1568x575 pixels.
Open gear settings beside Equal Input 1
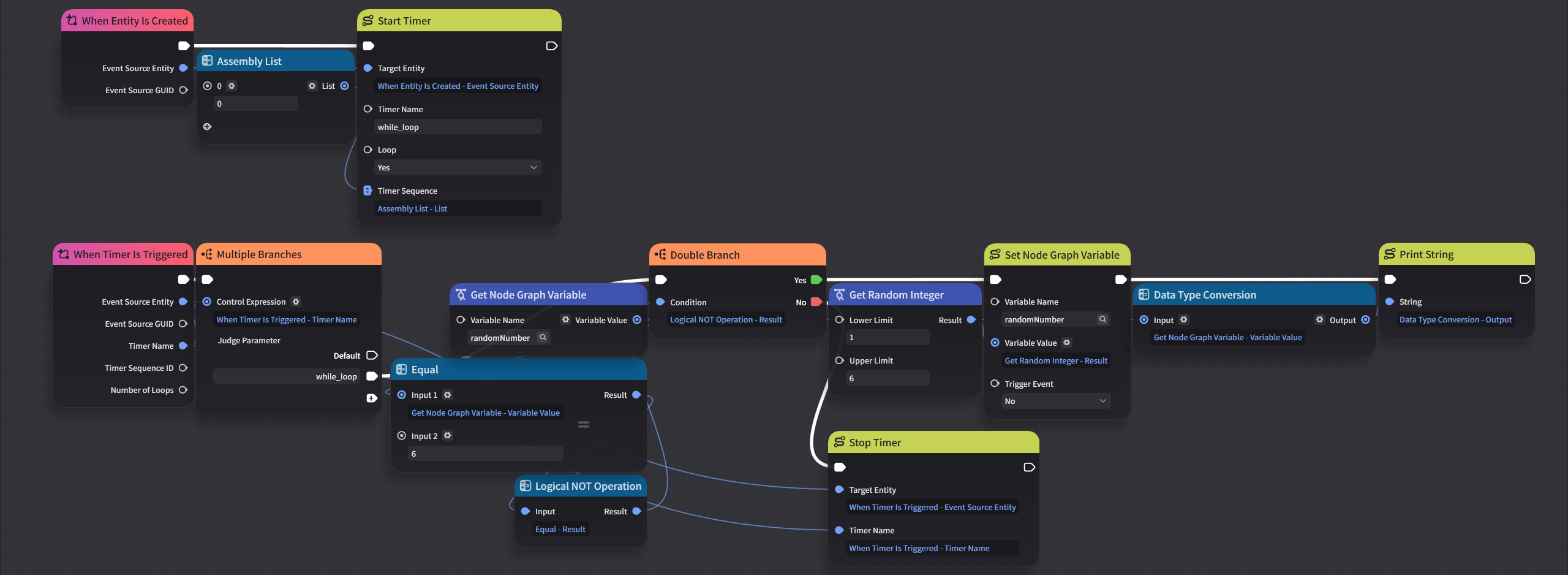coord(448,395)
